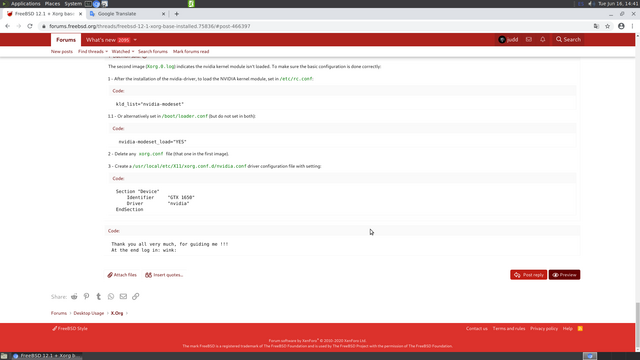Click the Insert quotes button
This screenshot has width=640, height=360.
[x=164, y=275]
